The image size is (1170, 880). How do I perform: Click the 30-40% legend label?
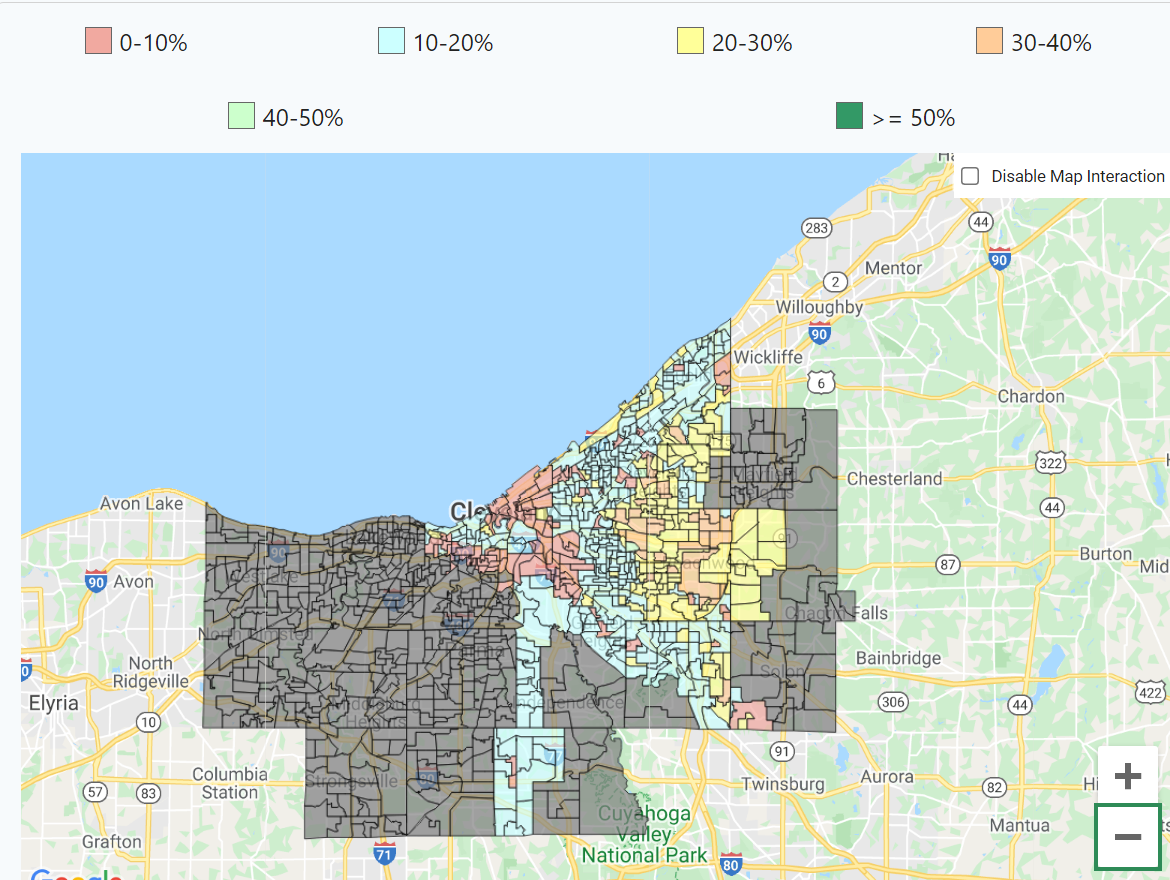point(1051,43)
